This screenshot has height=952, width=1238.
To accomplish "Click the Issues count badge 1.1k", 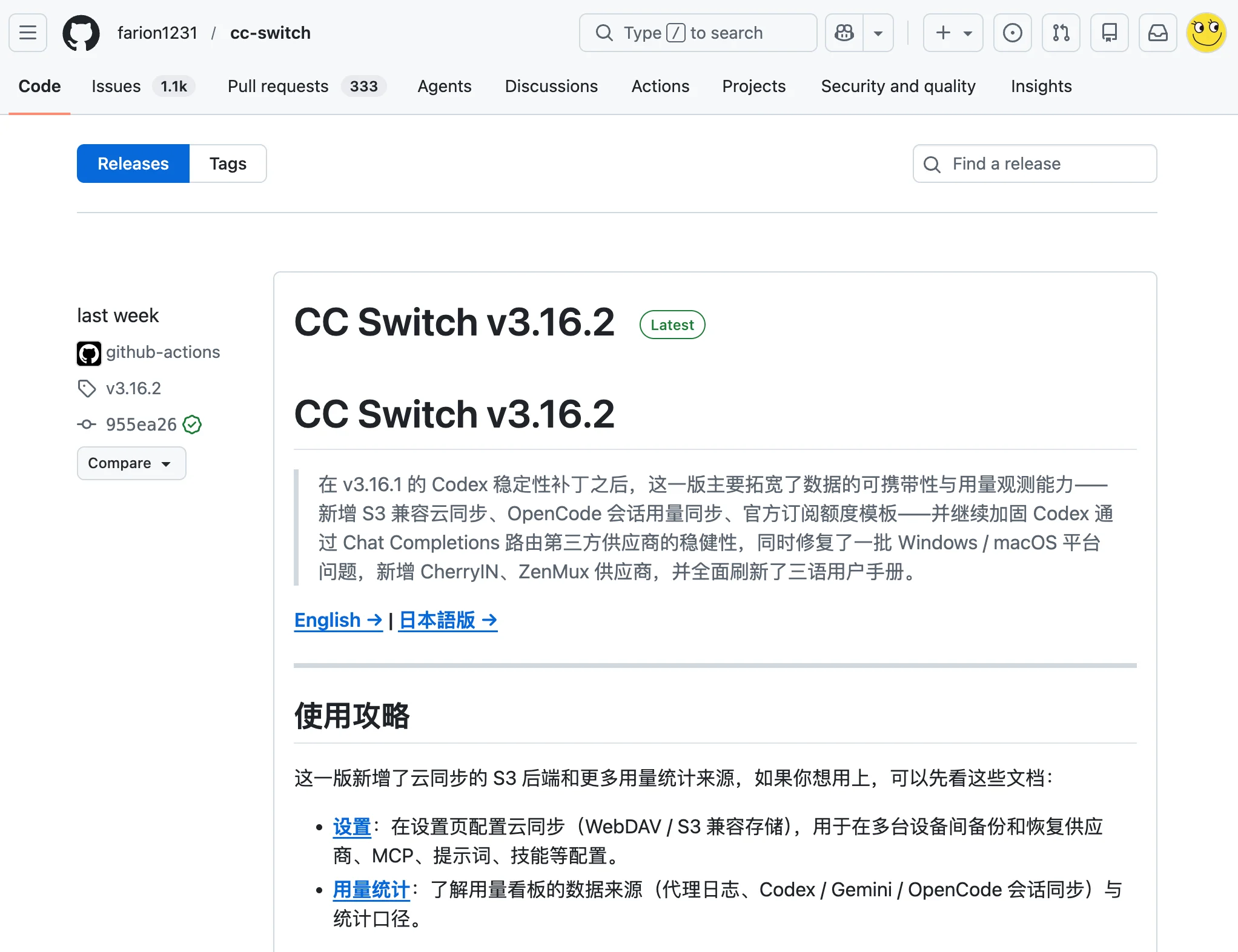I will click(174, 86).
